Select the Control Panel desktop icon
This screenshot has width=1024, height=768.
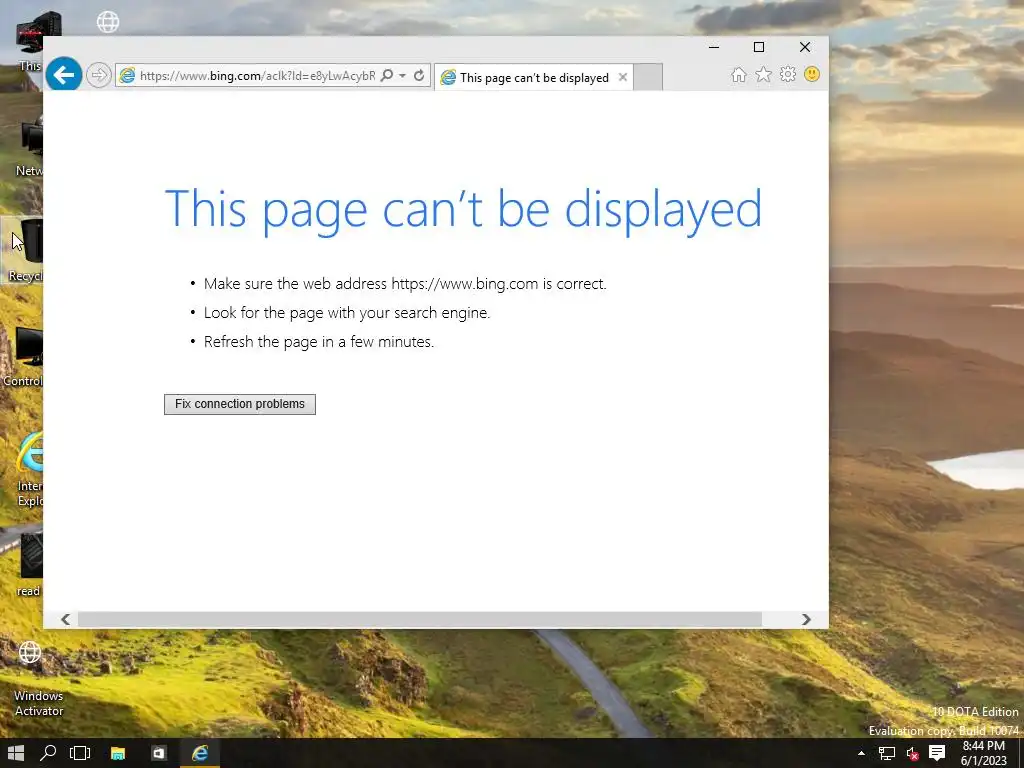(24, 356)
